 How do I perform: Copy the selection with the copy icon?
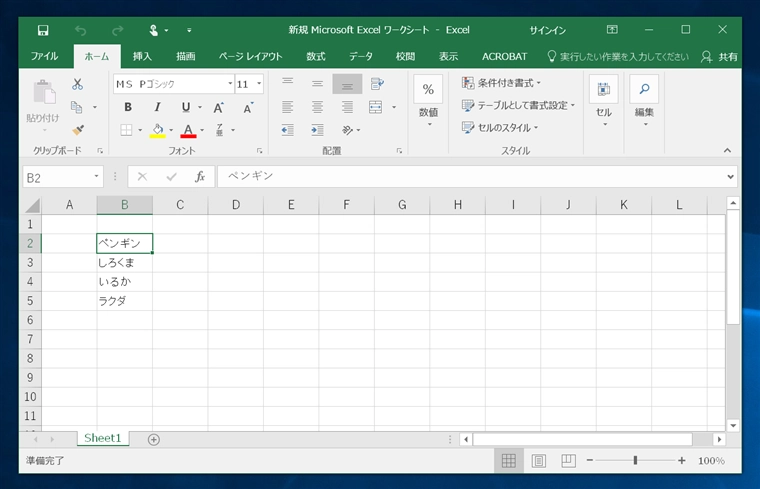(x=77, y=107)
